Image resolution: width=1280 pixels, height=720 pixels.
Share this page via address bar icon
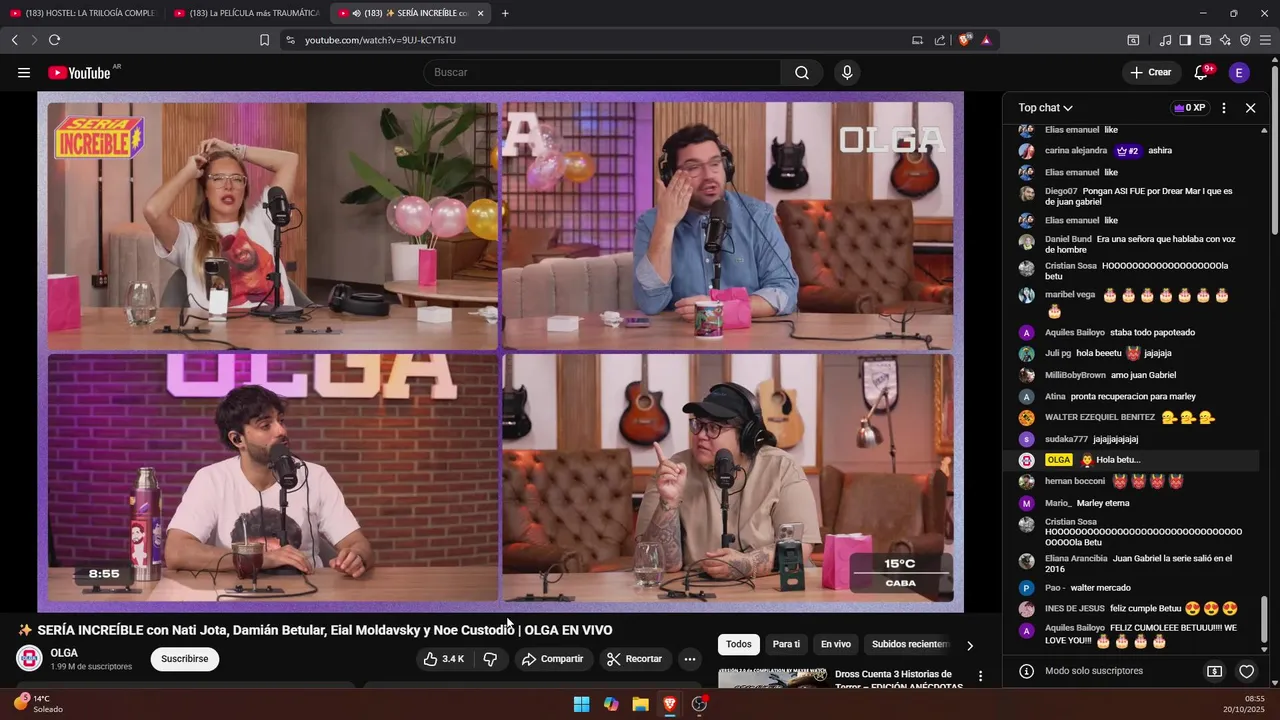pos(940,40)
